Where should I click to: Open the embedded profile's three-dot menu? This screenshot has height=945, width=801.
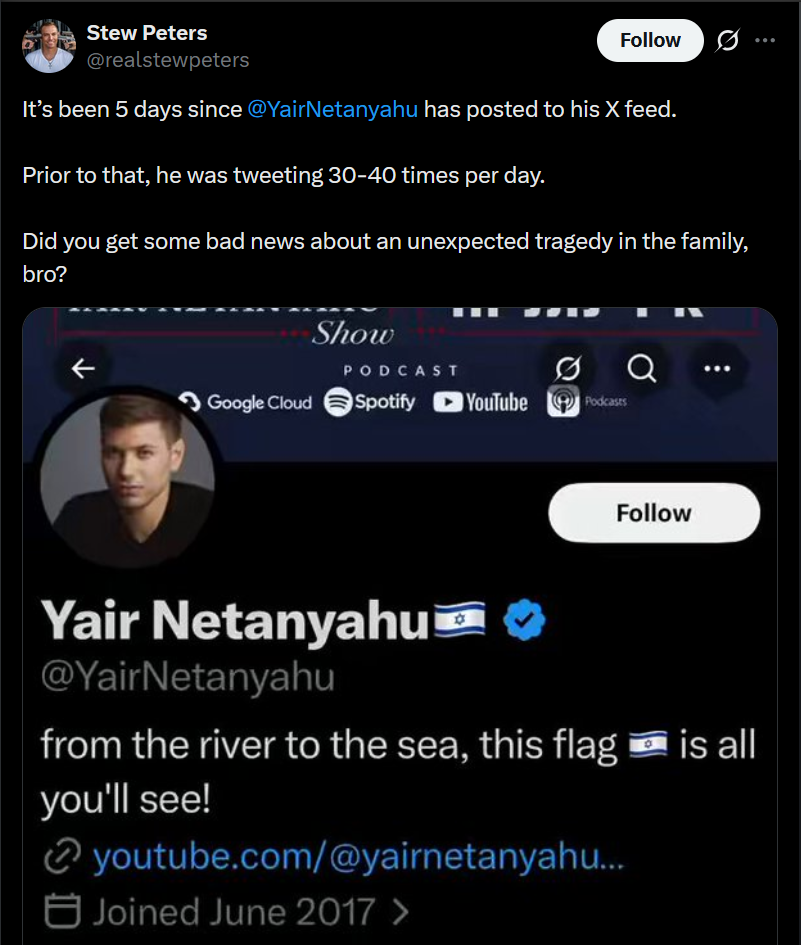pyautogui.click(x=717, y=369)
